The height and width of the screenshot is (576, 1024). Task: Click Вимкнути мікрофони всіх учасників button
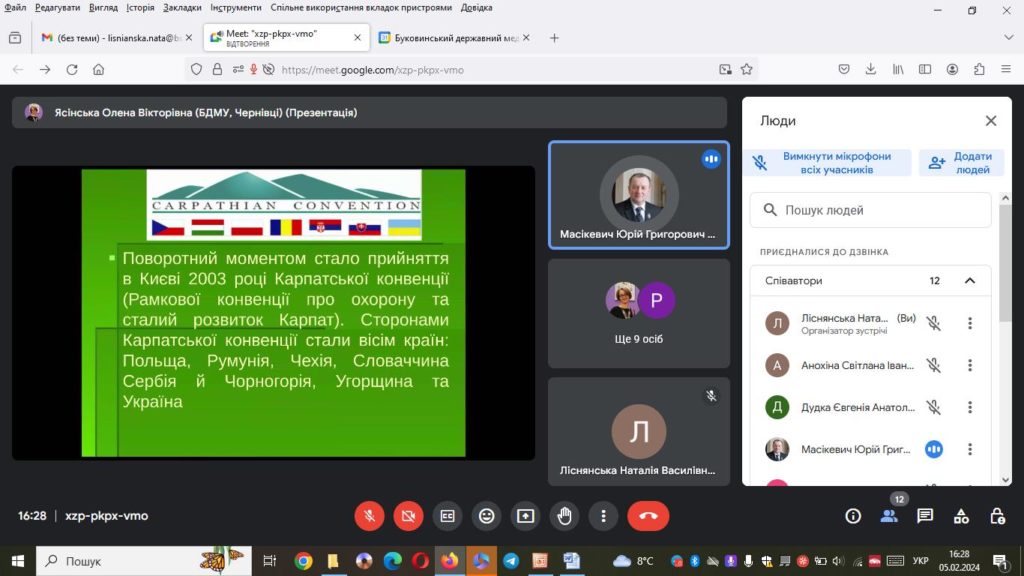click(x=827, y=163)
